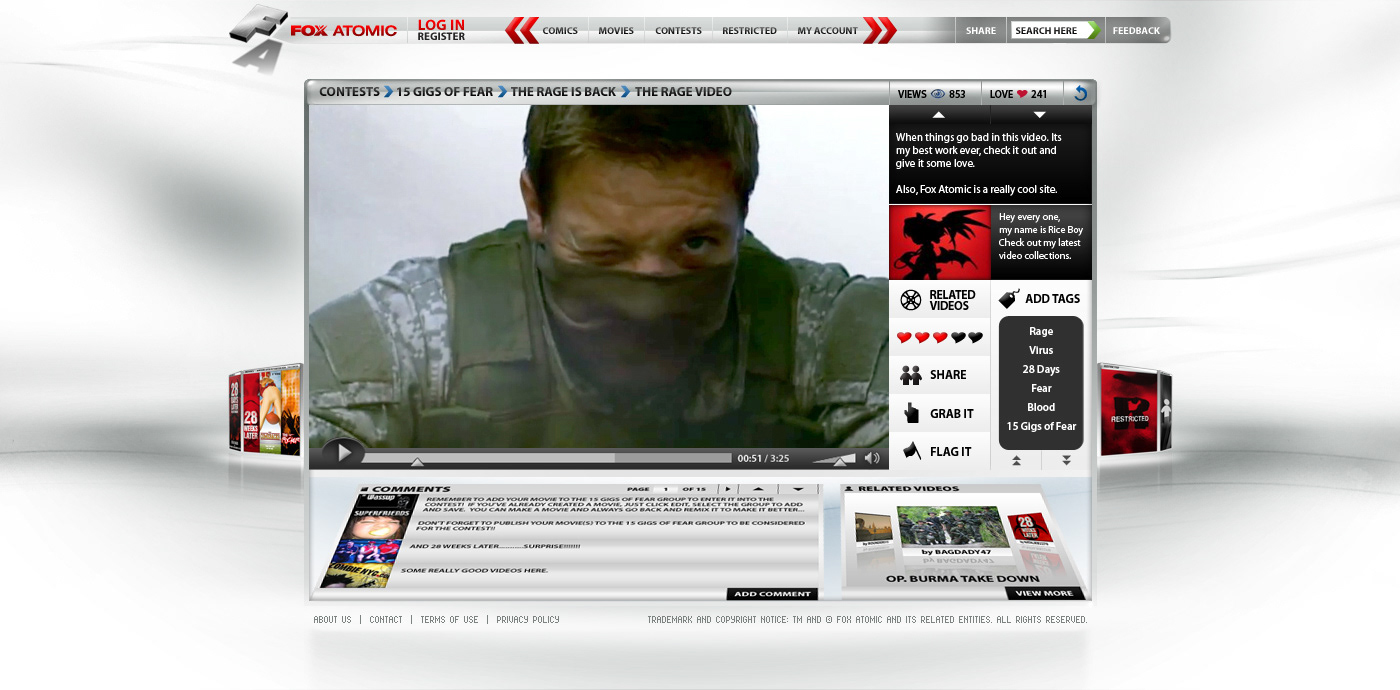Select the Fear tag
Screen dimensions: 1400x690
(1041, 389)
